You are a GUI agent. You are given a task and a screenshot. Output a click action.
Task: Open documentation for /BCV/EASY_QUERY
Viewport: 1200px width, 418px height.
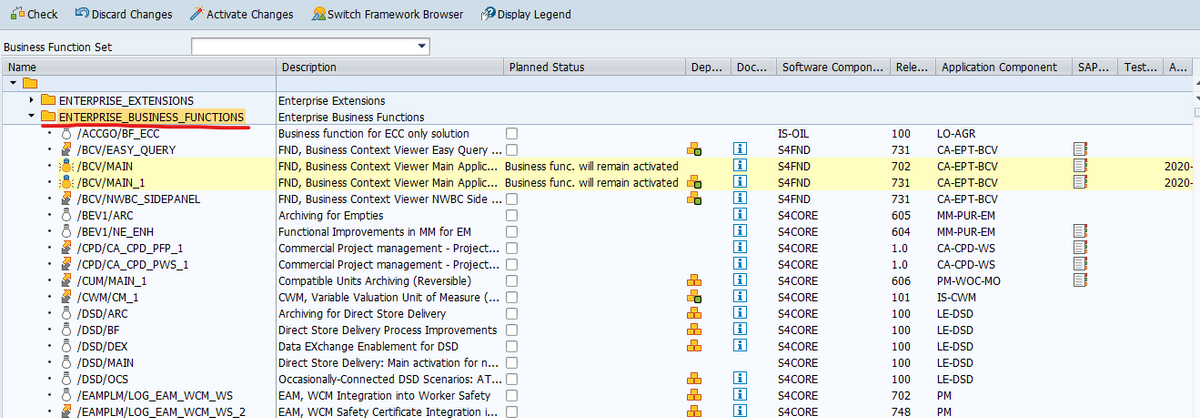pyautogui.click(x=741, y=150)
